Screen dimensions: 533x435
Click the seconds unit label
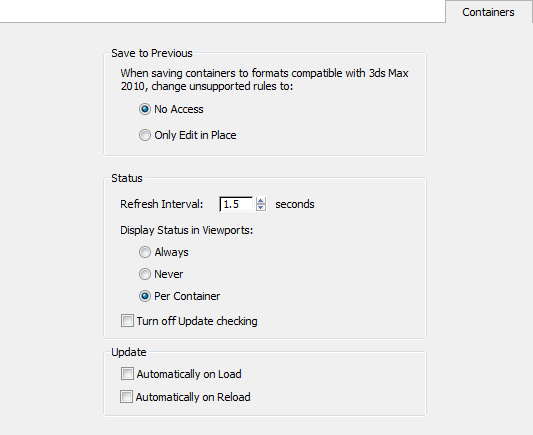(x=295, y=204)
